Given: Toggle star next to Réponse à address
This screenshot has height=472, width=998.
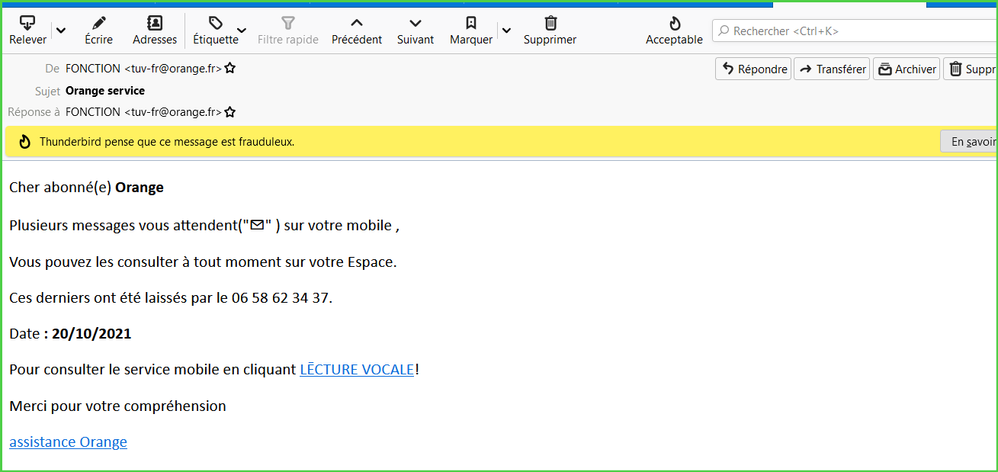Looking at the screenshot, I should 230,112.
